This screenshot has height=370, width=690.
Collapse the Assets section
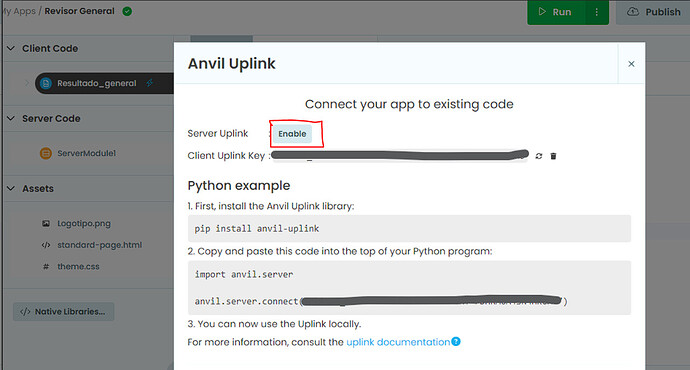(11, 188)
